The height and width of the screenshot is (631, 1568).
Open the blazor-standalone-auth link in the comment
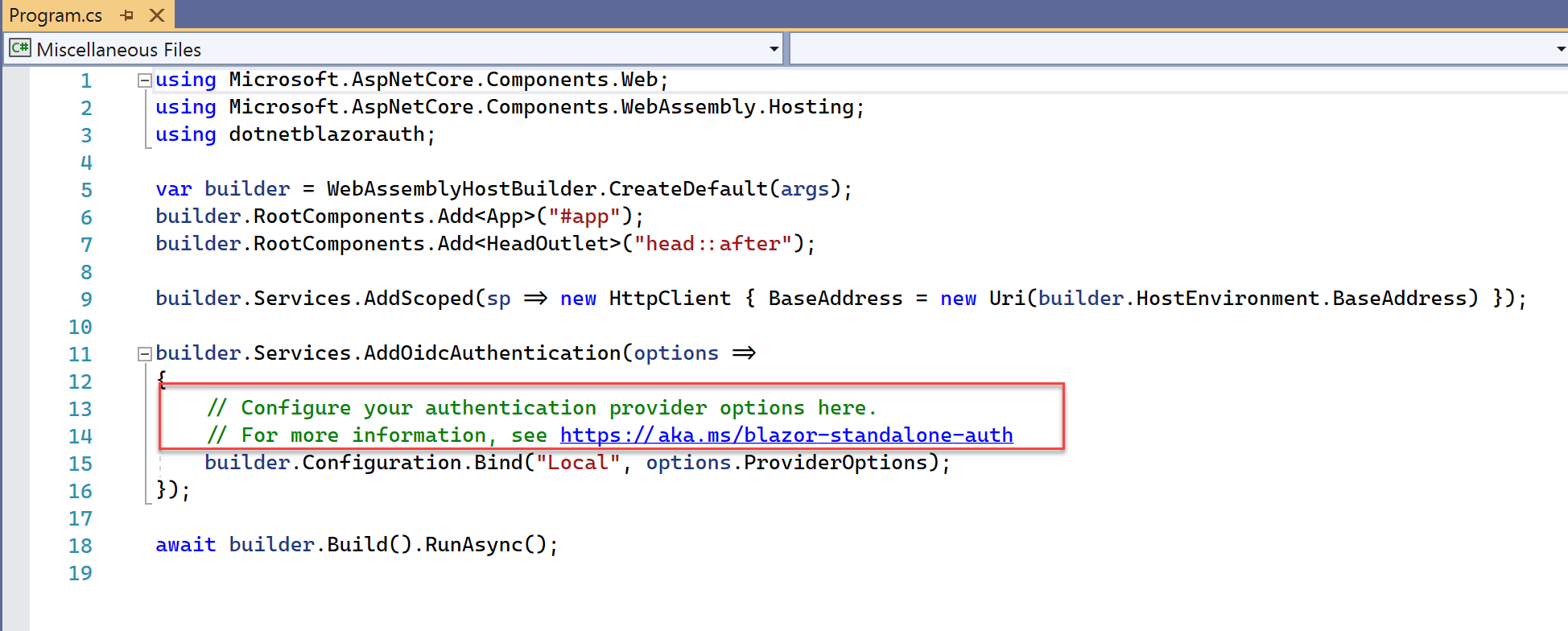tap(786, 435)
